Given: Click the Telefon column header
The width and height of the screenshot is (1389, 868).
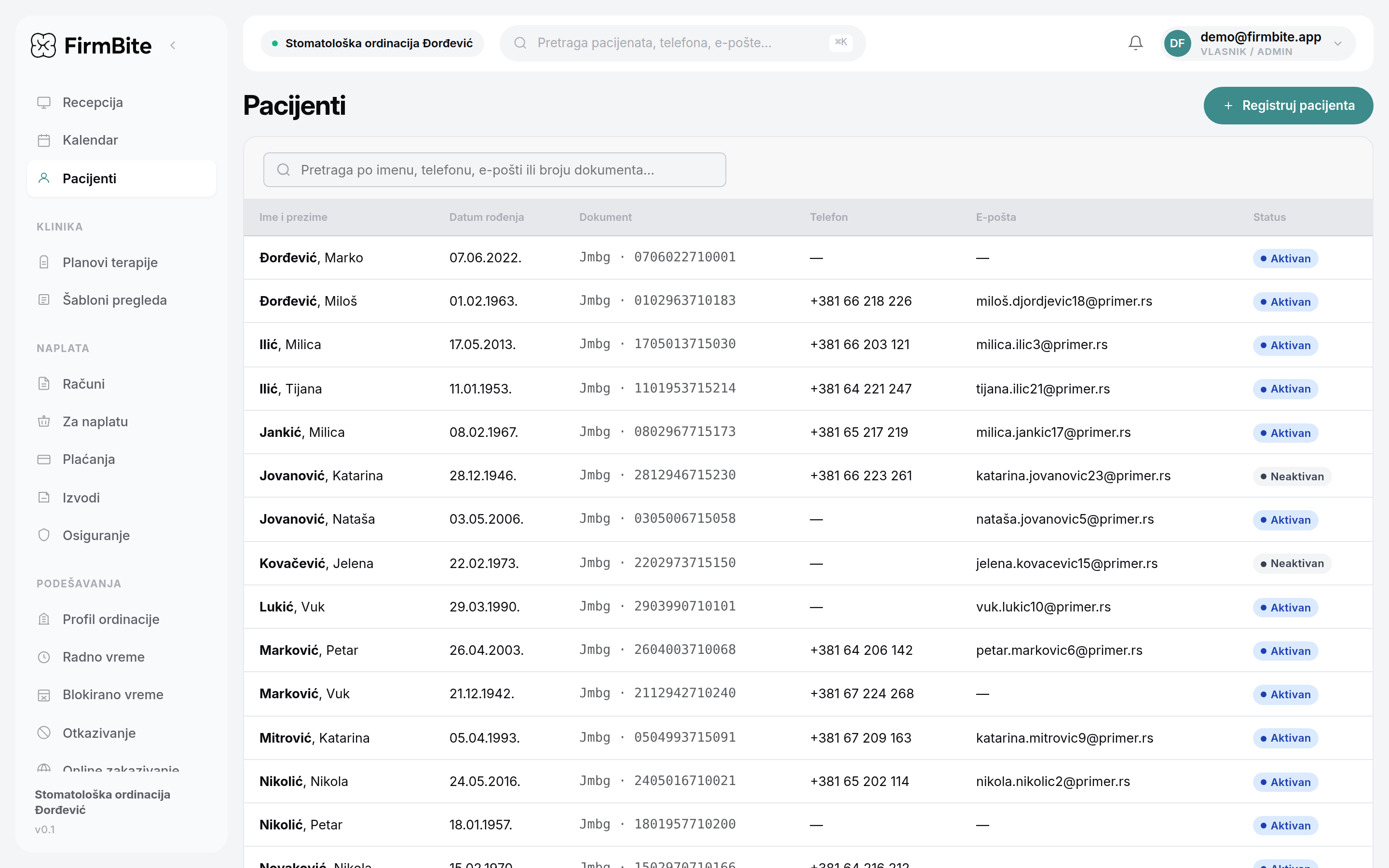Looking at the screenshot, I should (828, 217).
